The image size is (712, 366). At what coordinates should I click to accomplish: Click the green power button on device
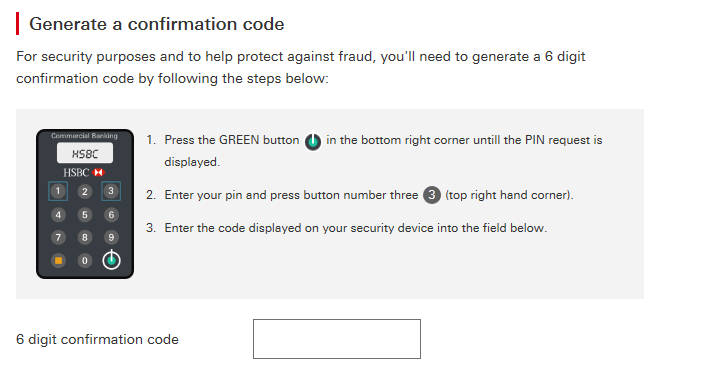[111, 260]
